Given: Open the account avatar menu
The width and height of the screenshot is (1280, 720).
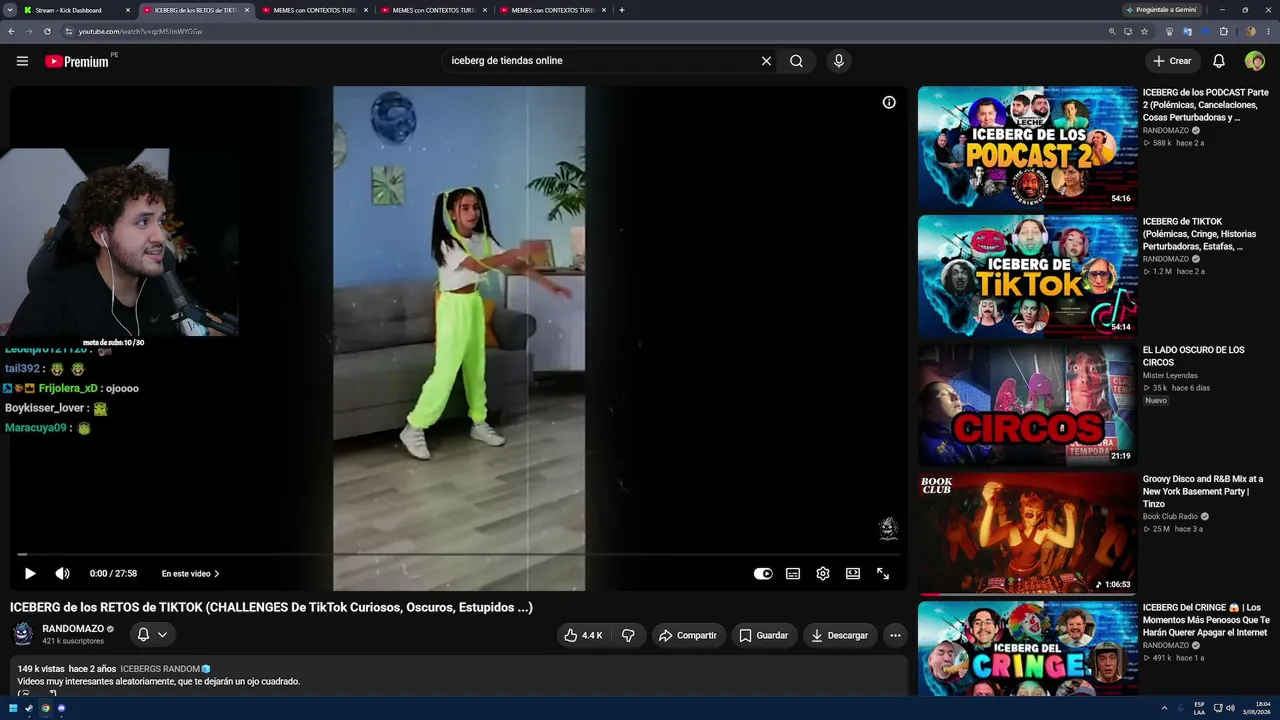Looking at the screenshot, I should pos(1254,61).
